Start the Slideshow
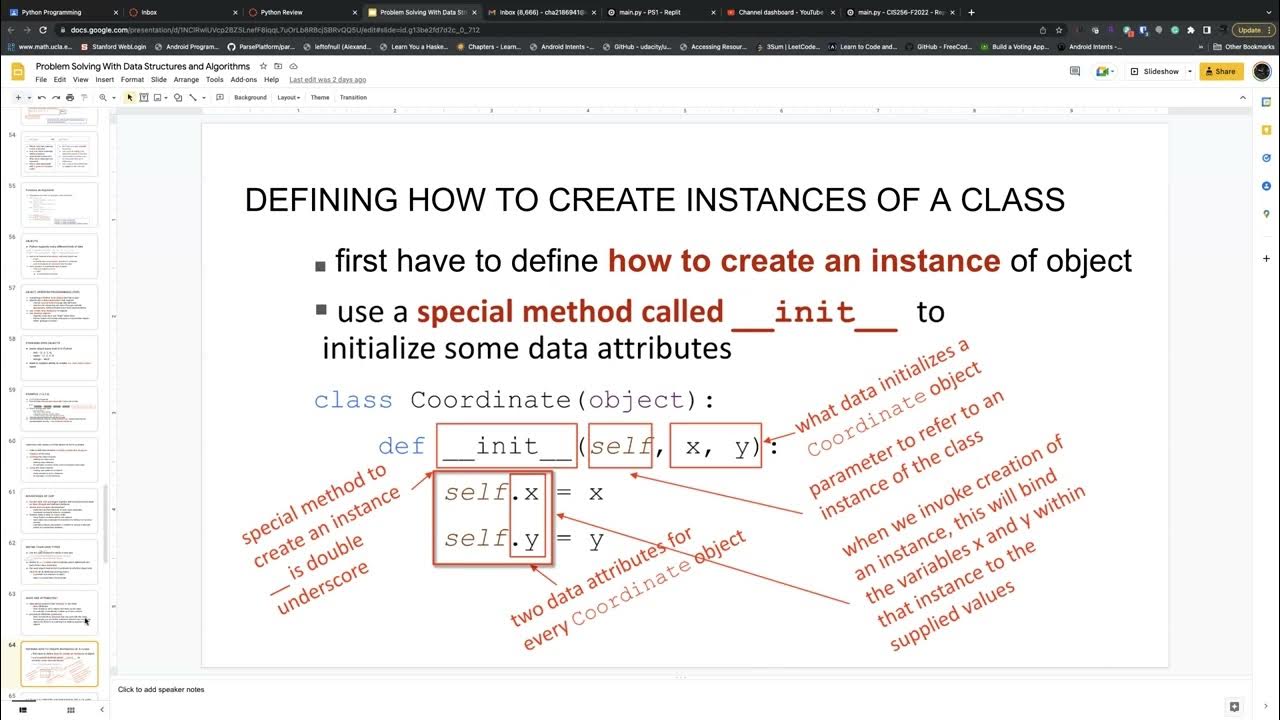The width and height of the screenshot is (1280, 720). [1155, 71]
